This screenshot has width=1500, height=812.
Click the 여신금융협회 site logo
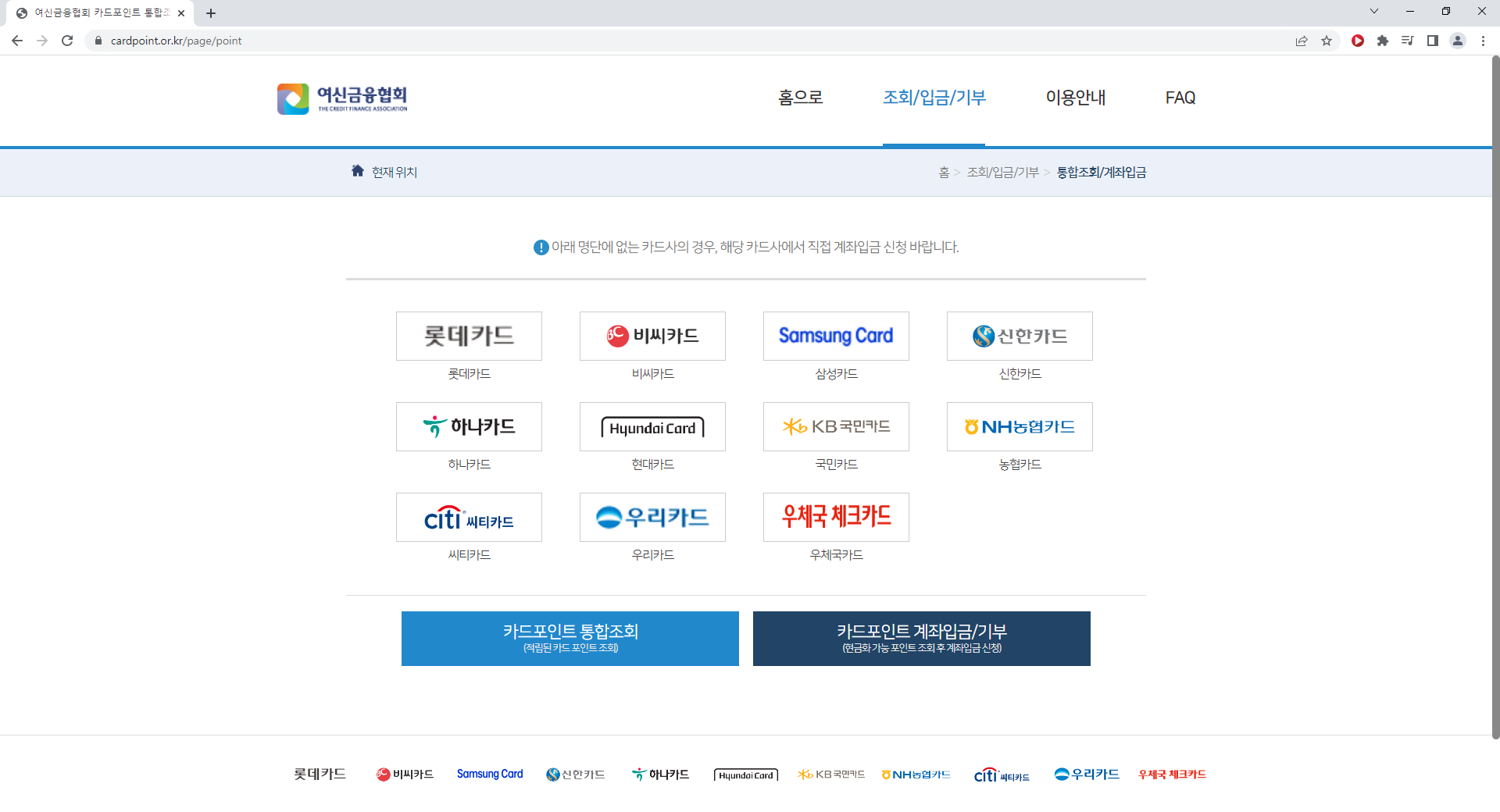click(342, 98)
